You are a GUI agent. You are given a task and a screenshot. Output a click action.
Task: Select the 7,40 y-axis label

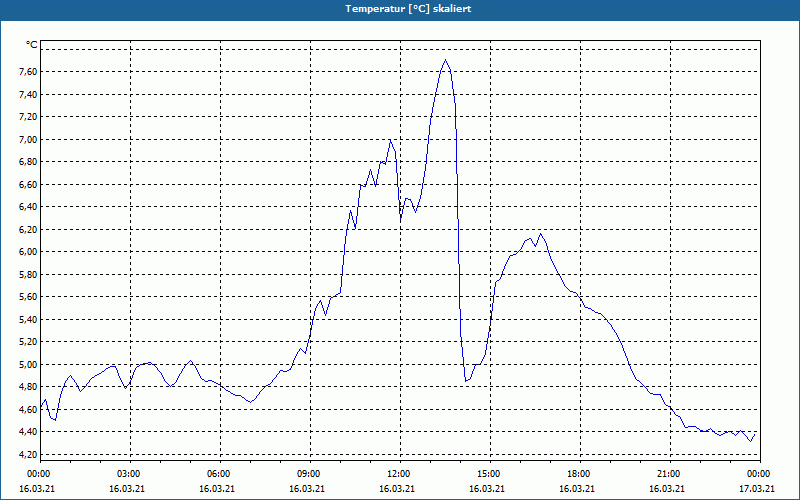28,94
